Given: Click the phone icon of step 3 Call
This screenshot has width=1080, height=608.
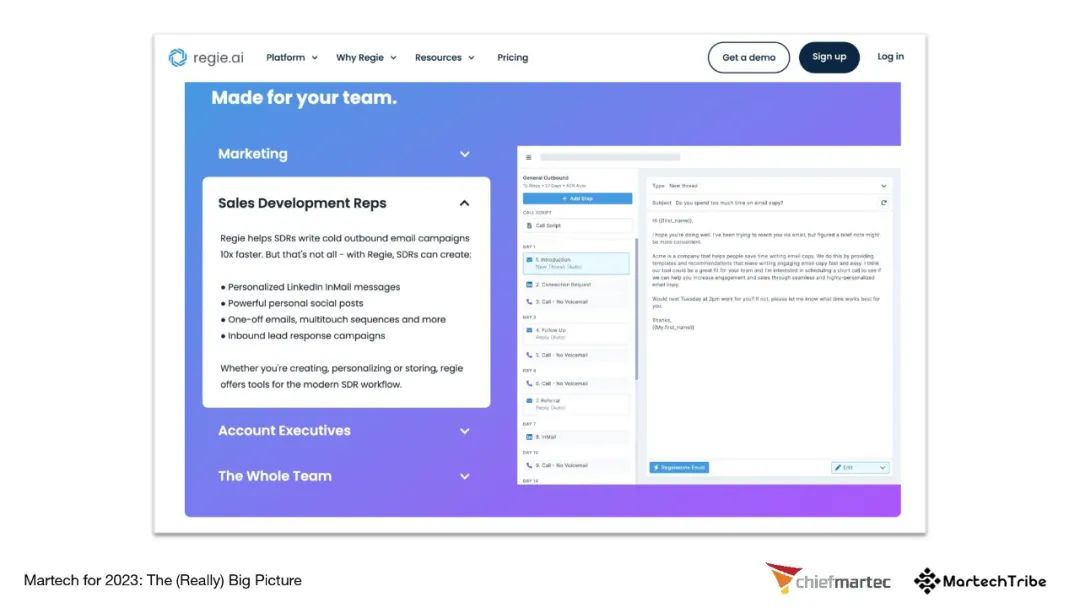Looking at the screenshot, I should [529, 302].
